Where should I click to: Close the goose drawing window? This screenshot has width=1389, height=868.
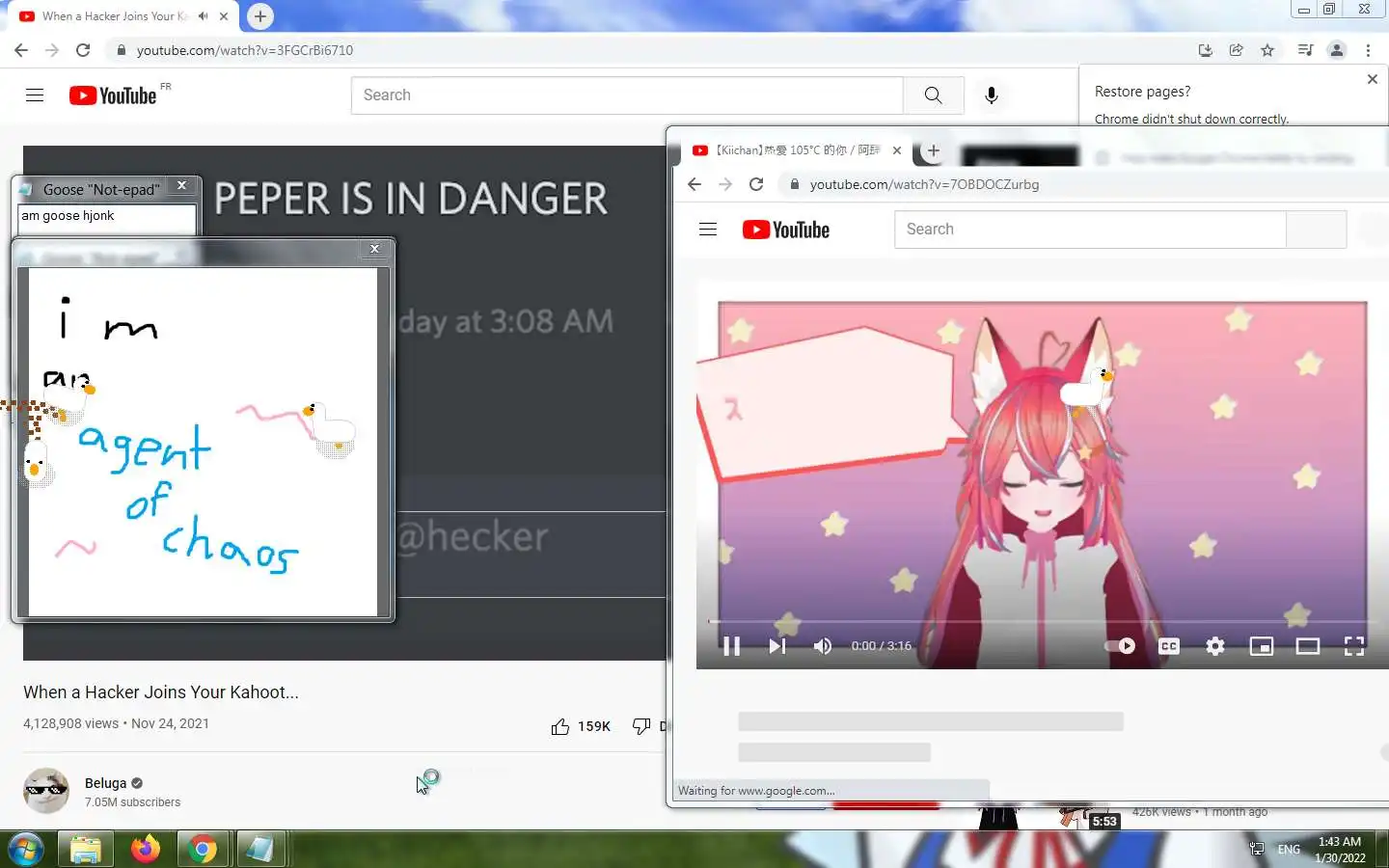[374, 249]
